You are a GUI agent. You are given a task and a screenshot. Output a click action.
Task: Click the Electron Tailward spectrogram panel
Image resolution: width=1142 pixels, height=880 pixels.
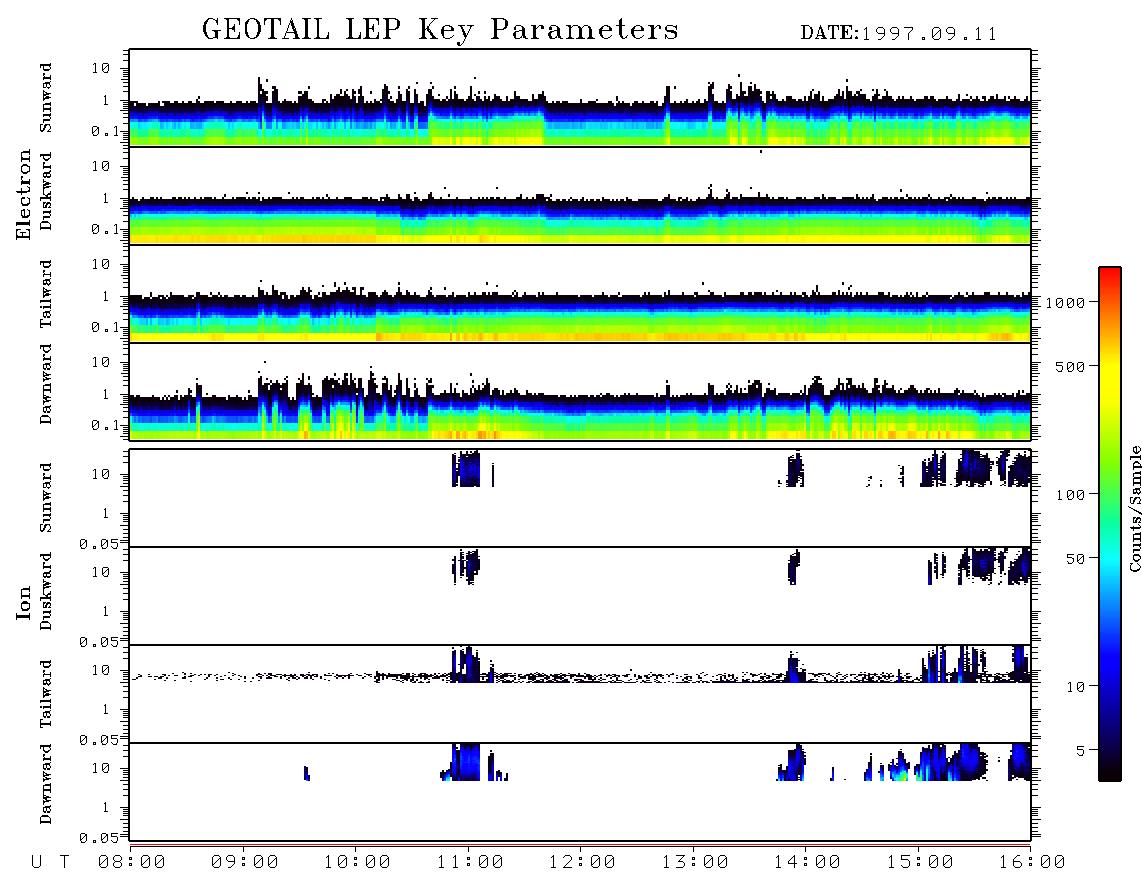(580, 294)
